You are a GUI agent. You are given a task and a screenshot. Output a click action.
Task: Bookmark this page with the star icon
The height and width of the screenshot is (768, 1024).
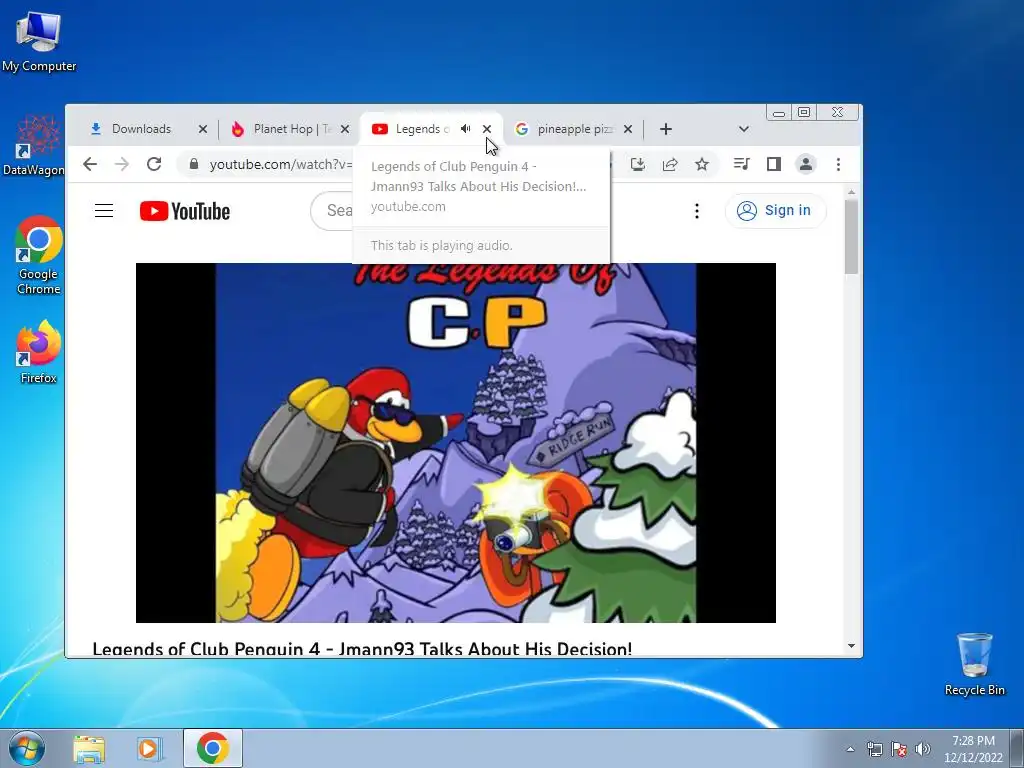(x=702, y=164)
